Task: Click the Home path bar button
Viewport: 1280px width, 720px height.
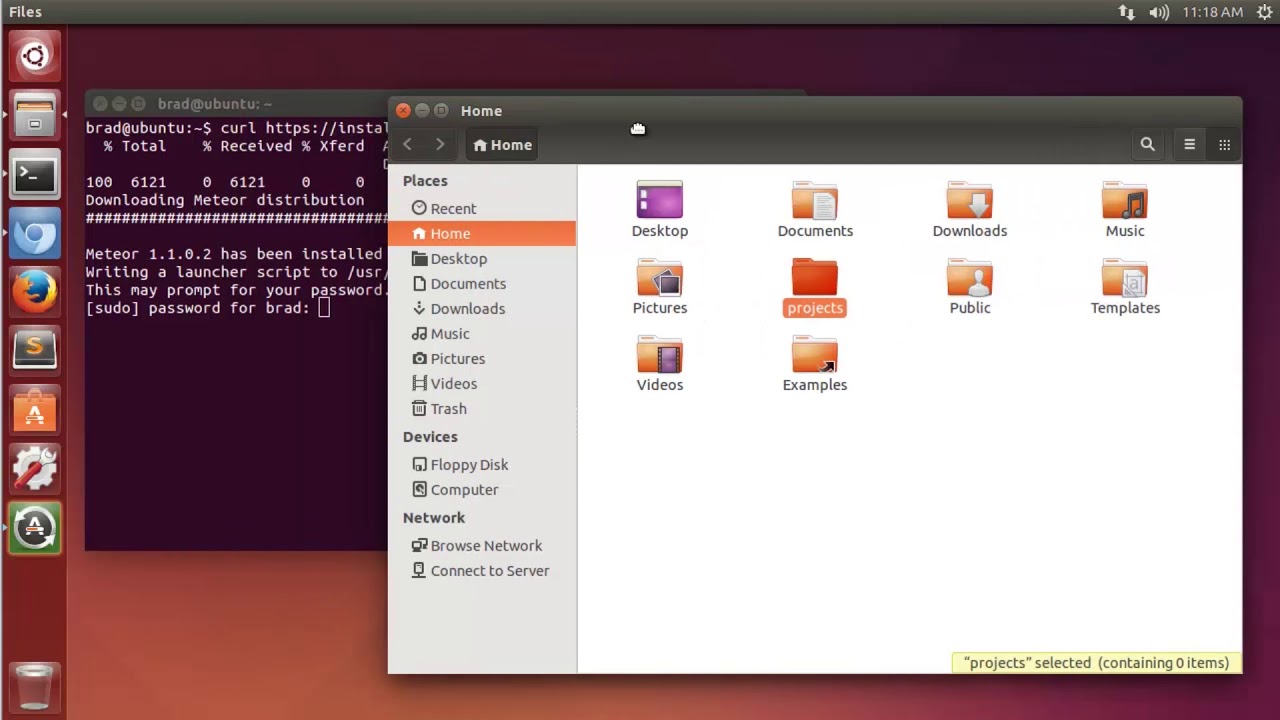Action: 503,145
